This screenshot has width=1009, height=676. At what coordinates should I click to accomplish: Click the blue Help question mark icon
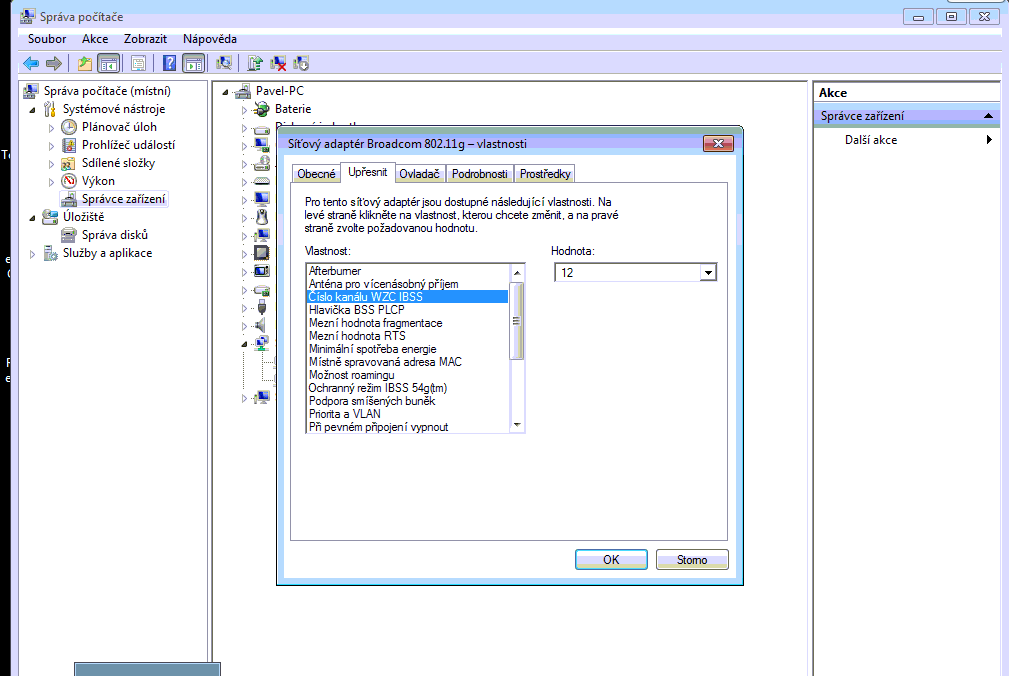[x=169, y=63]
